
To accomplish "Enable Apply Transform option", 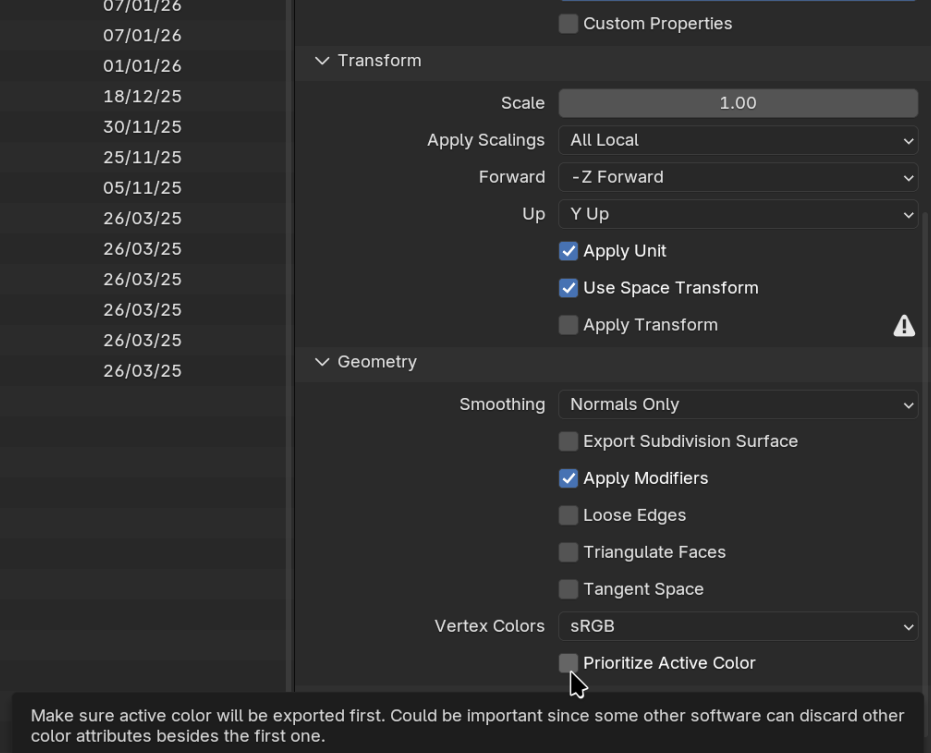I will click(568, 325).
